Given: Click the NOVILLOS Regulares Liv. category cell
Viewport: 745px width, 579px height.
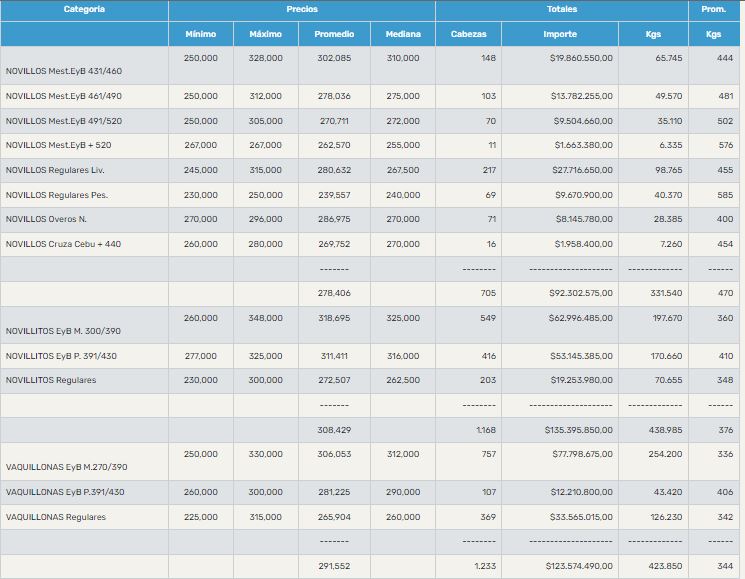Looking at the screenshot, I should [55, 171].
